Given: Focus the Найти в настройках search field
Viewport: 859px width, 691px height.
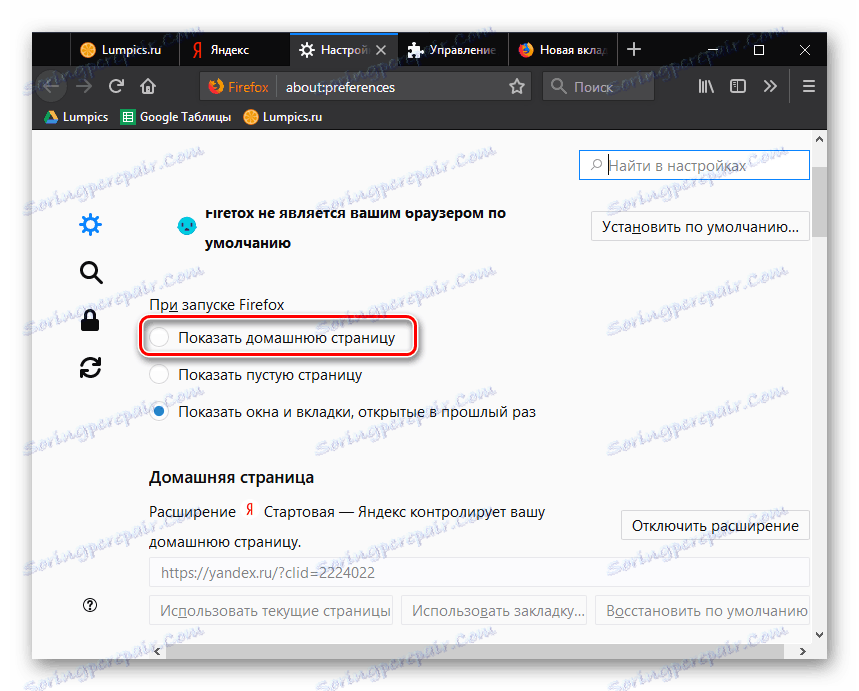Looking at the screenshot, I should click(694, 165).
